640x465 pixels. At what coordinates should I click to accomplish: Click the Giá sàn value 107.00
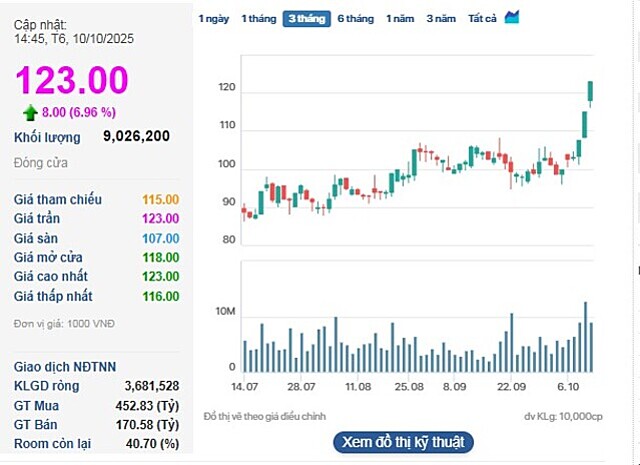pos(161,238)
